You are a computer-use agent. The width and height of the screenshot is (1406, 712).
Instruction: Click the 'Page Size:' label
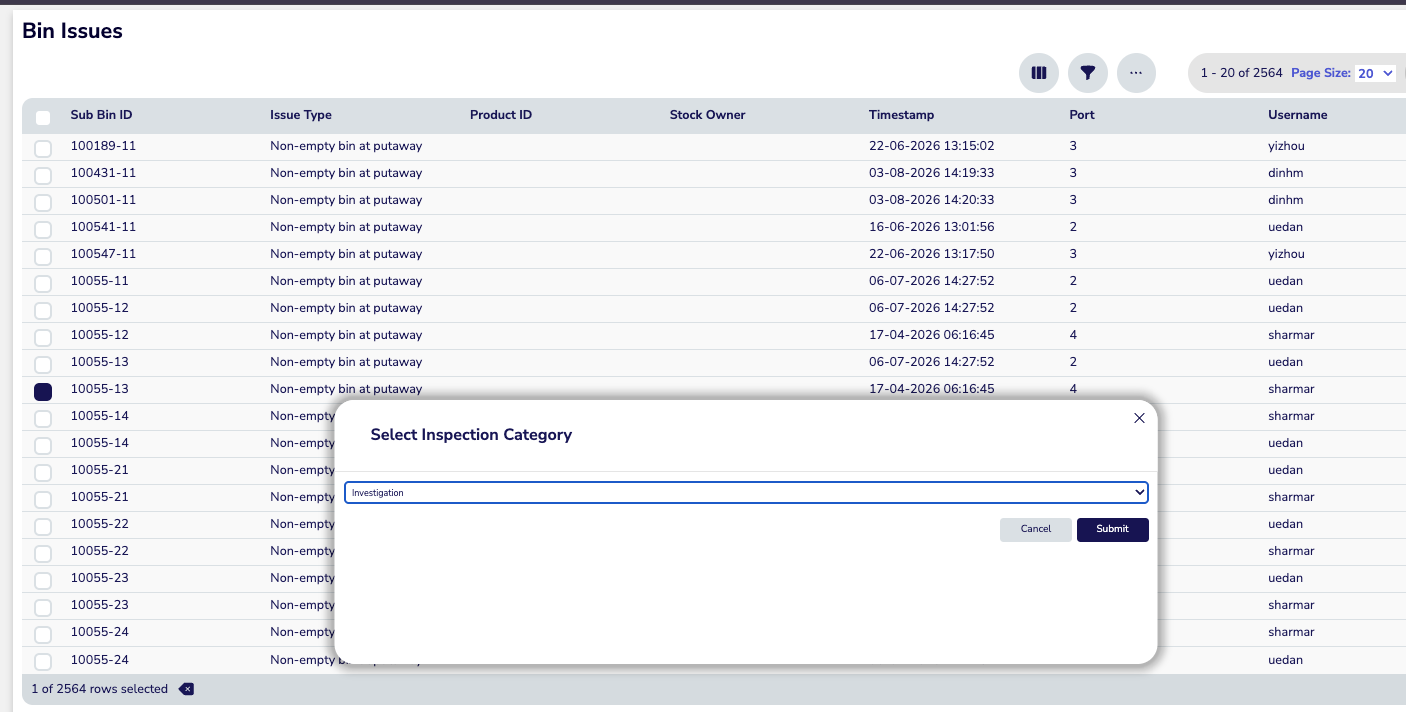[1321, 73]
